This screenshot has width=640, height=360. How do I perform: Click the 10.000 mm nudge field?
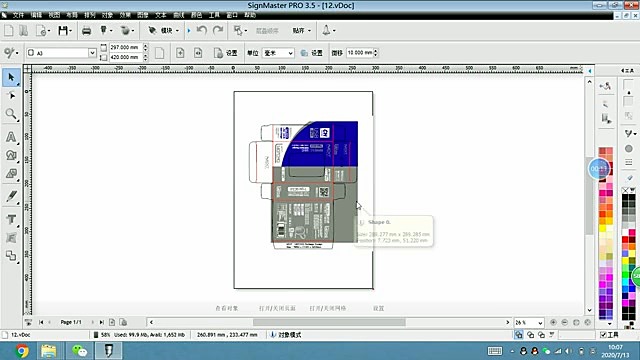point(360,53)
